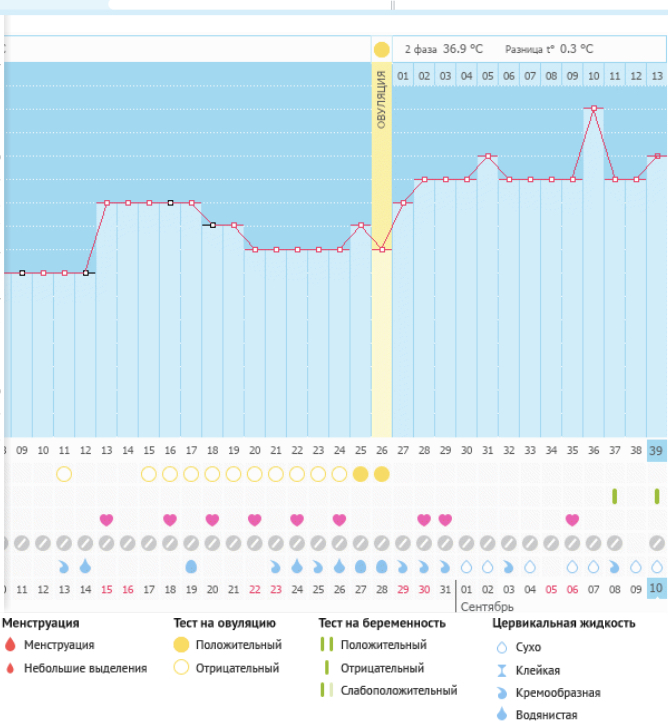Click the gray crossed circle on cycle day 39
This screenshot has width=668, height=721.
(x=656, y=543)
